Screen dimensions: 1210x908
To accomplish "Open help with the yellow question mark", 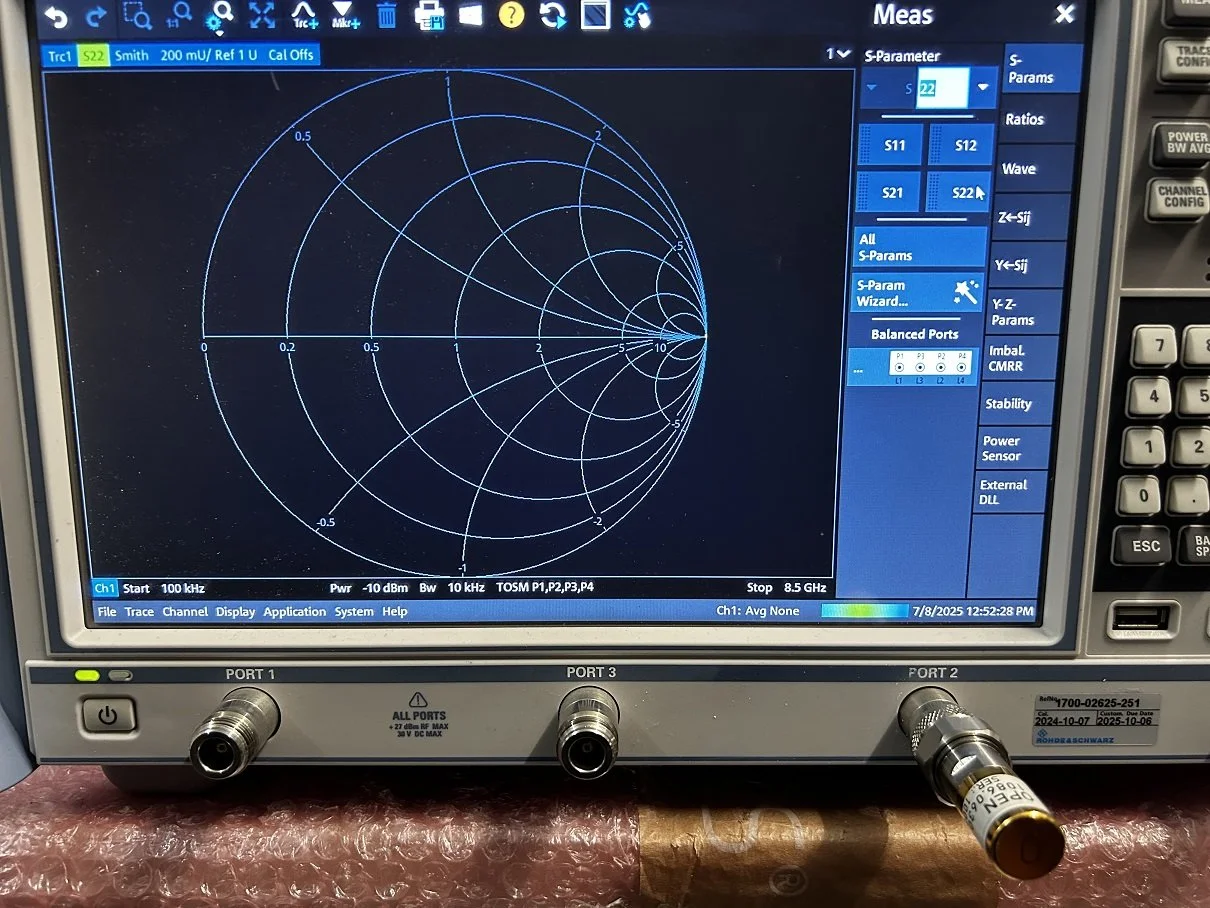I will (x=511, y=16).
